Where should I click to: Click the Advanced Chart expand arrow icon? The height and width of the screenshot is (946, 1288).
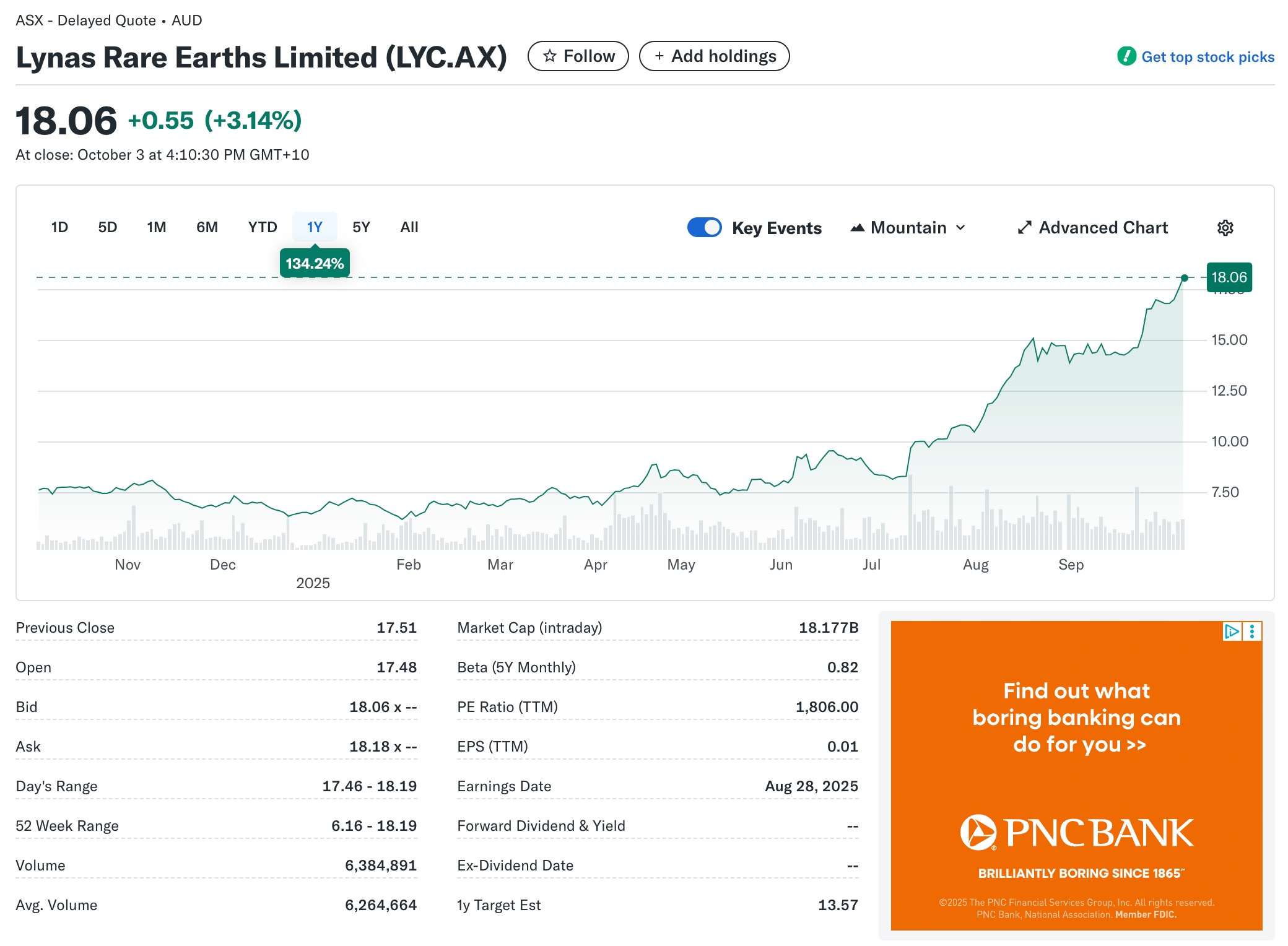coord(1024,228)
